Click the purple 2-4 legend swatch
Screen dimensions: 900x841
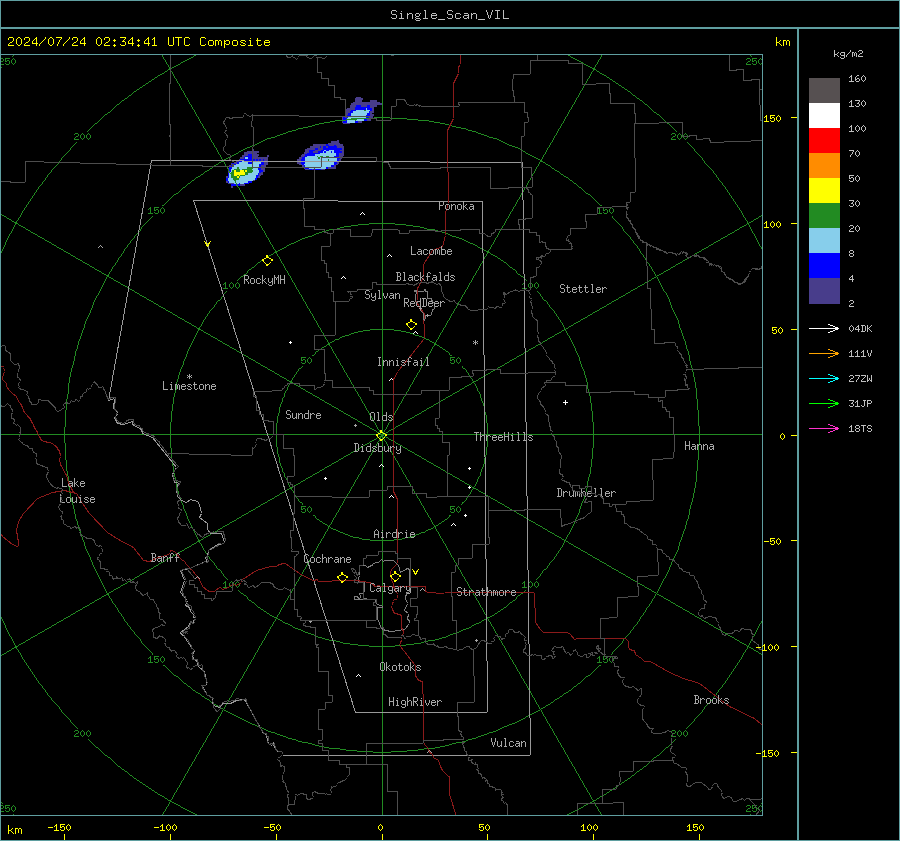[824, 290]
